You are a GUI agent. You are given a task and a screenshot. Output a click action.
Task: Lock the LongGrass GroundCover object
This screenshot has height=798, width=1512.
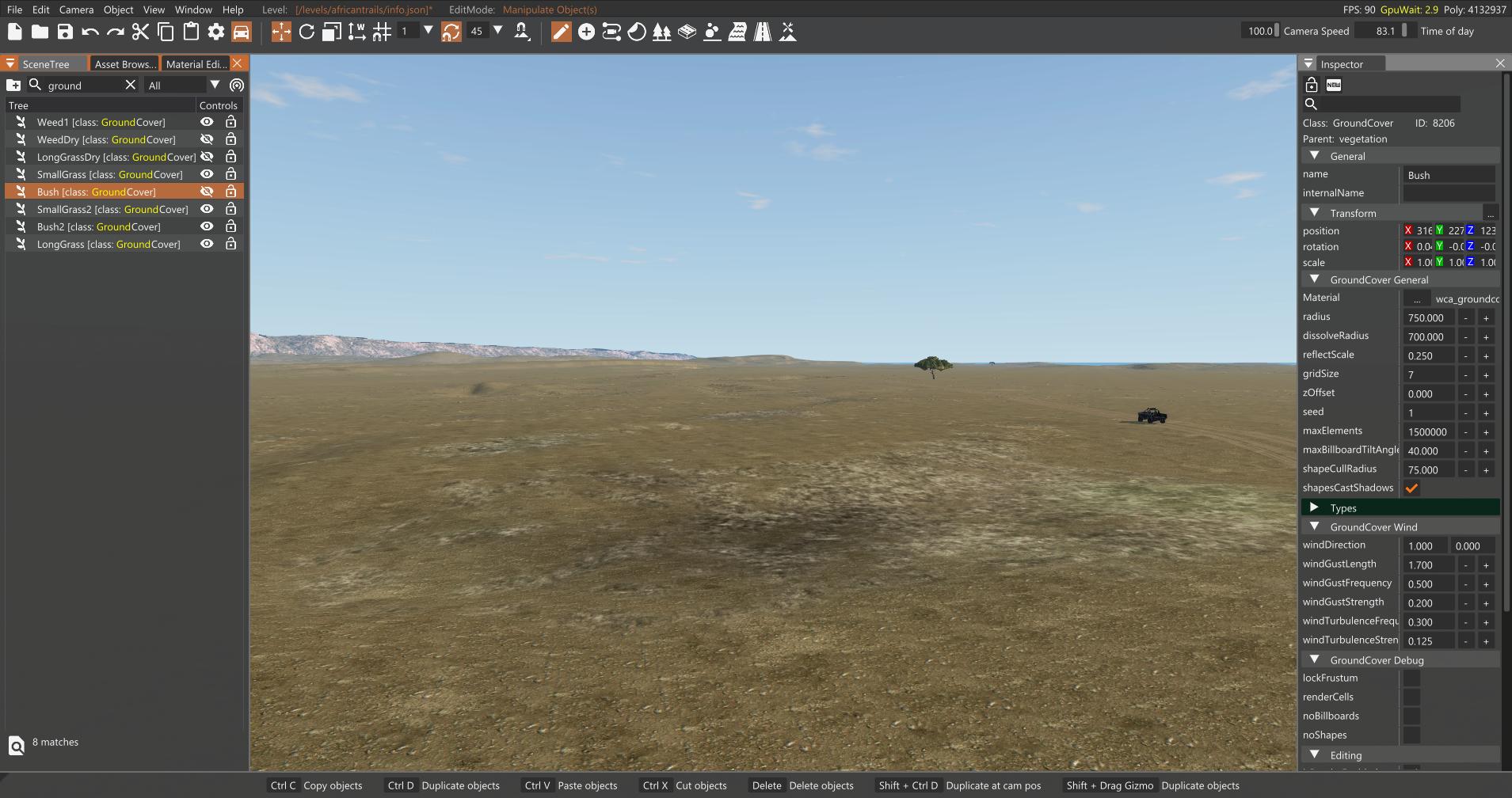(x=230, y=244)
